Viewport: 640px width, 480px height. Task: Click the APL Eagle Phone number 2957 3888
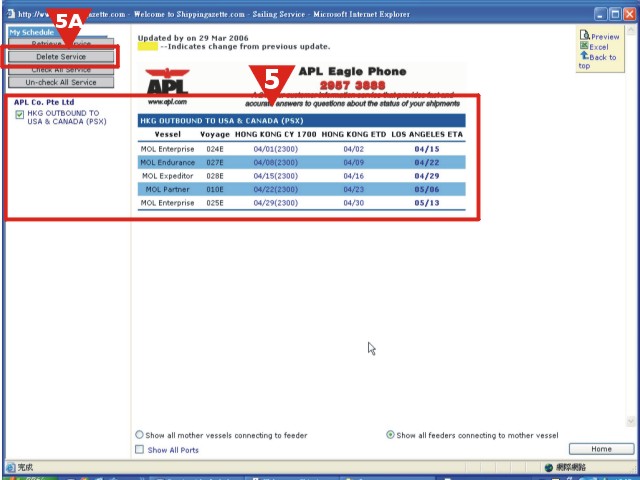click(x=352, y=85)
